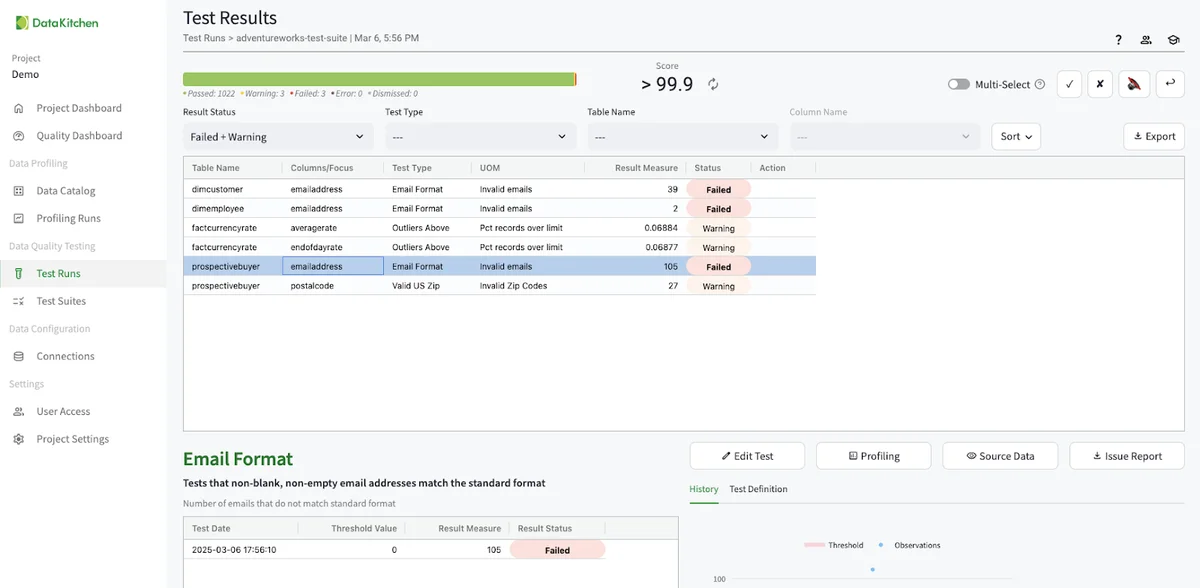Open the Table Name filter dropdown
Screen dimensions: 1200x588
click(x=682, y=137)
